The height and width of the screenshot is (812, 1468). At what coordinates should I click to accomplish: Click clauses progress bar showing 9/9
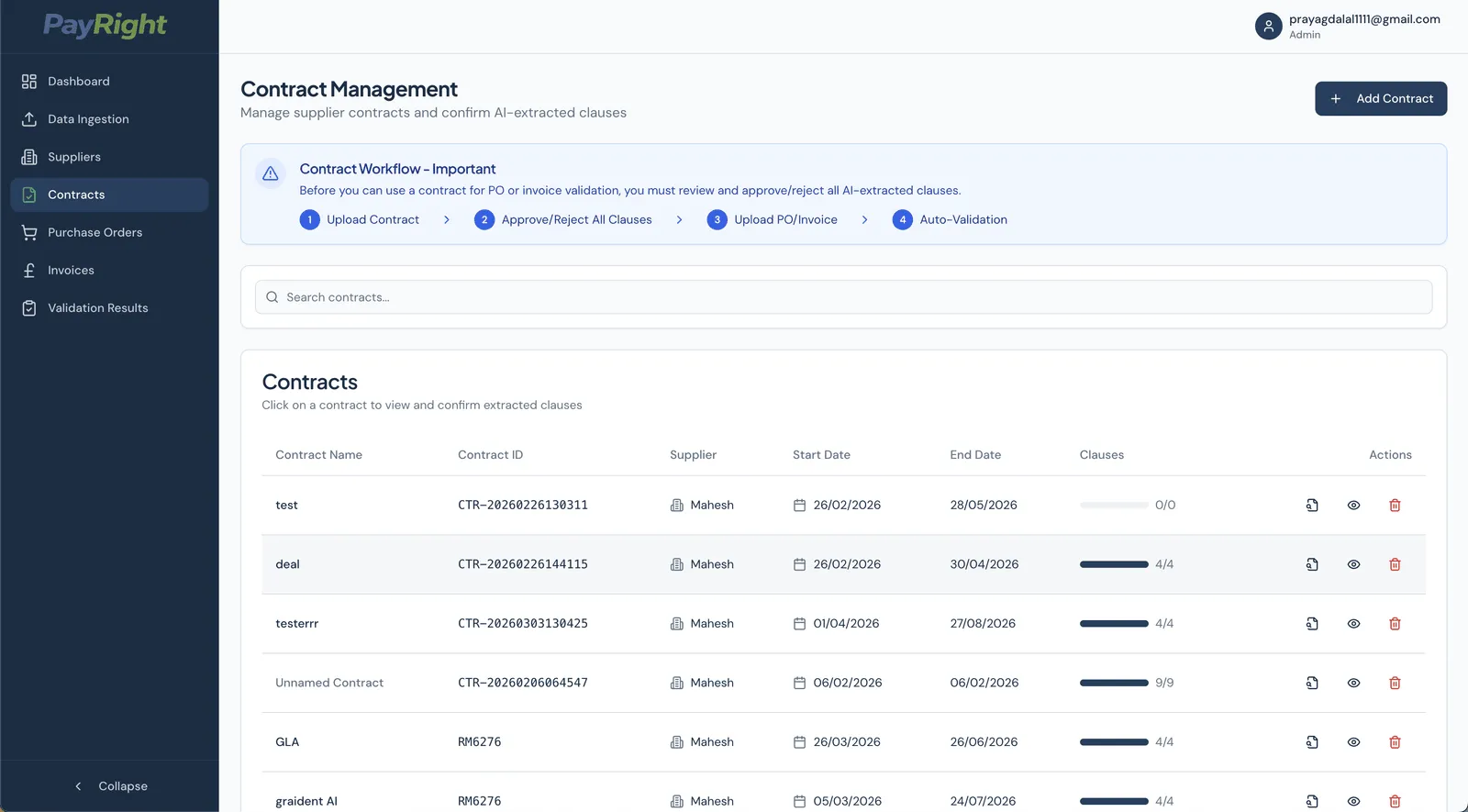click(1114, 683)
